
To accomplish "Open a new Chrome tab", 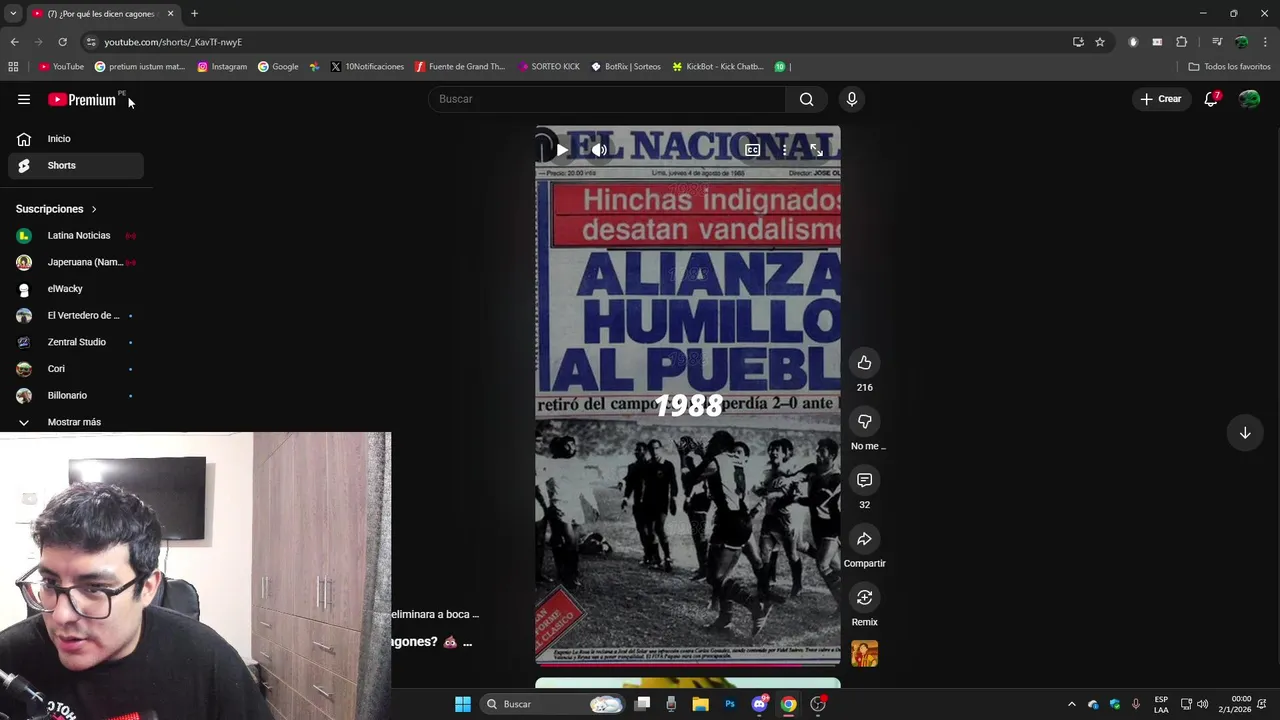I will click(194, 13).
